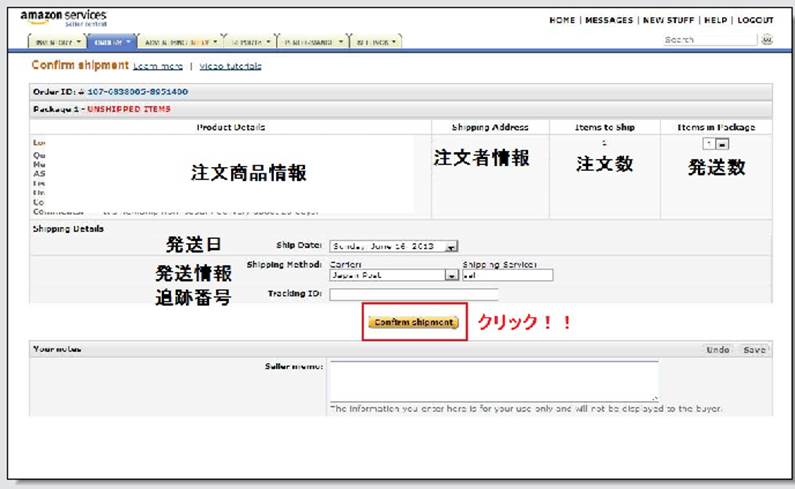Click the Product Details column header

click(x=231, y=127)
